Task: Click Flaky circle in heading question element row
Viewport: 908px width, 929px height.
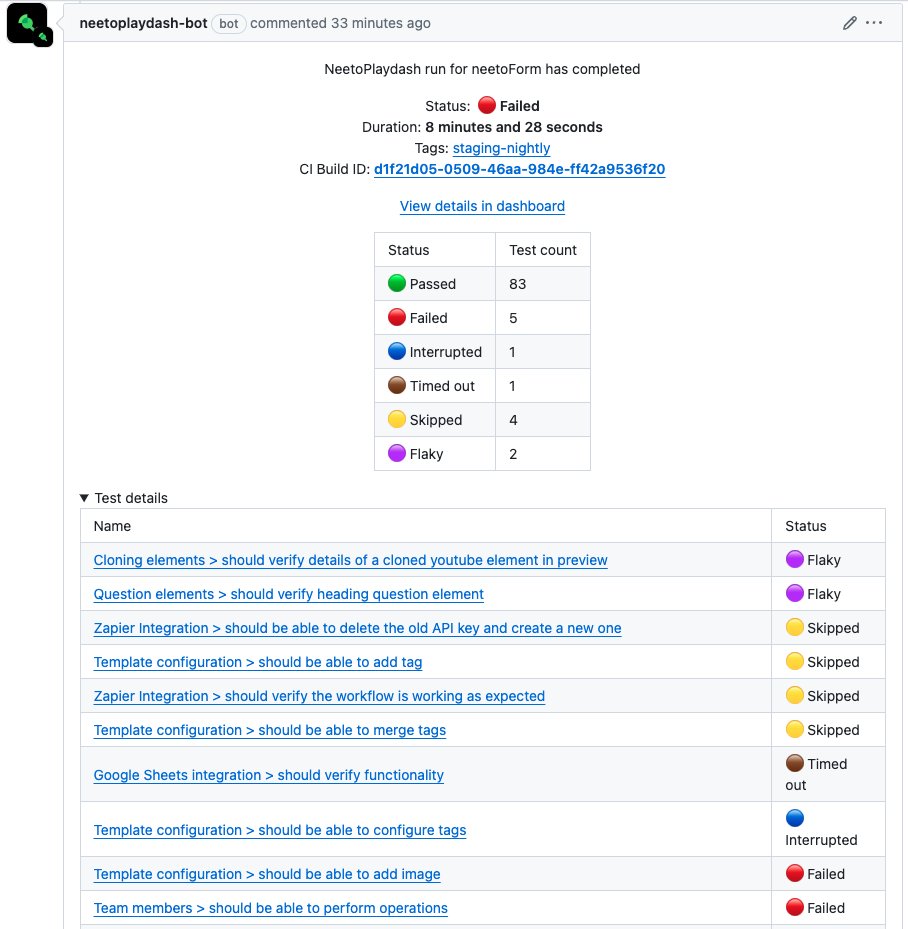Action: click(x=794, y=593)
